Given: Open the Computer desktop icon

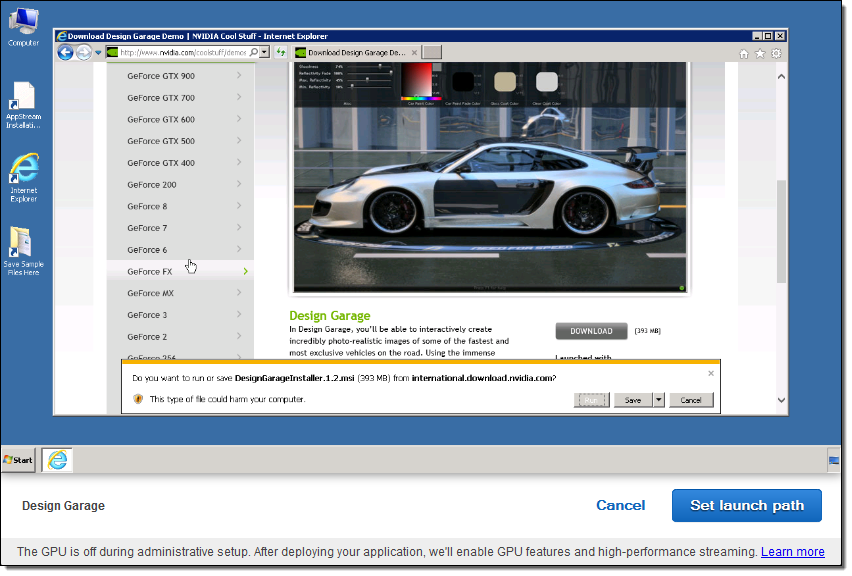Looking at the screenshot, I should tap(23, 27).
